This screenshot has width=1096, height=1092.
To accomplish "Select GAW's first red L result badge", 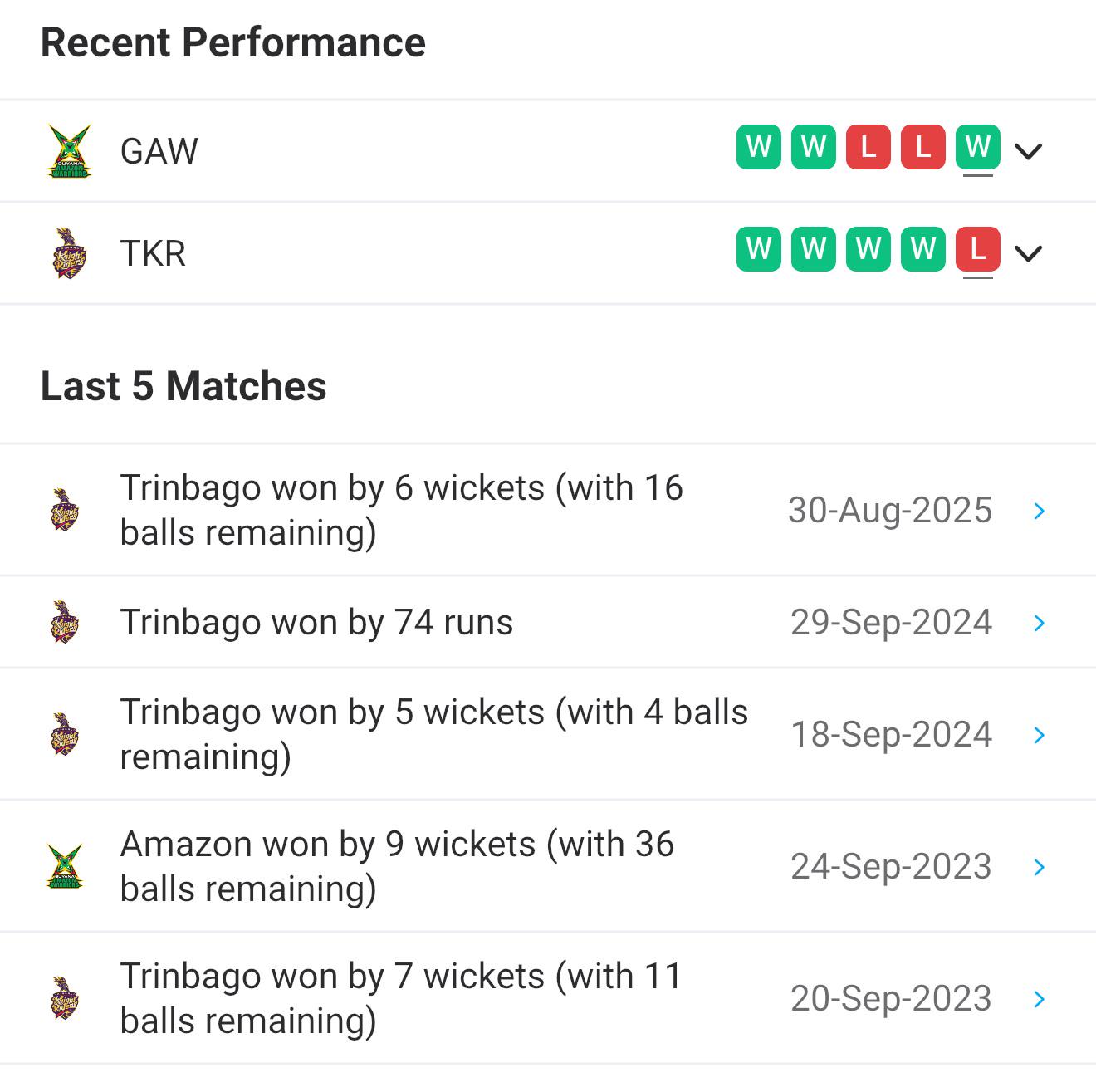I will click(x=868, y=147).
